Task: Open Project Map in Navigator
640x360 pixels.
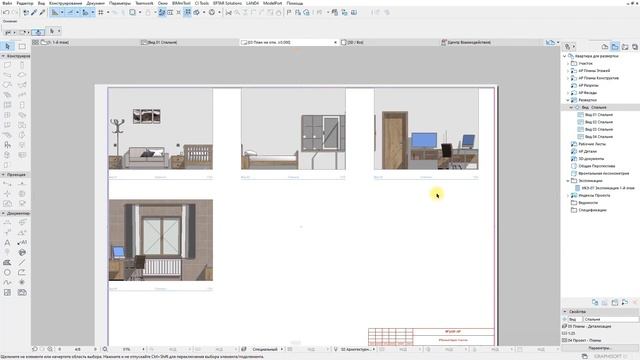Action: [x=605, y=47]
